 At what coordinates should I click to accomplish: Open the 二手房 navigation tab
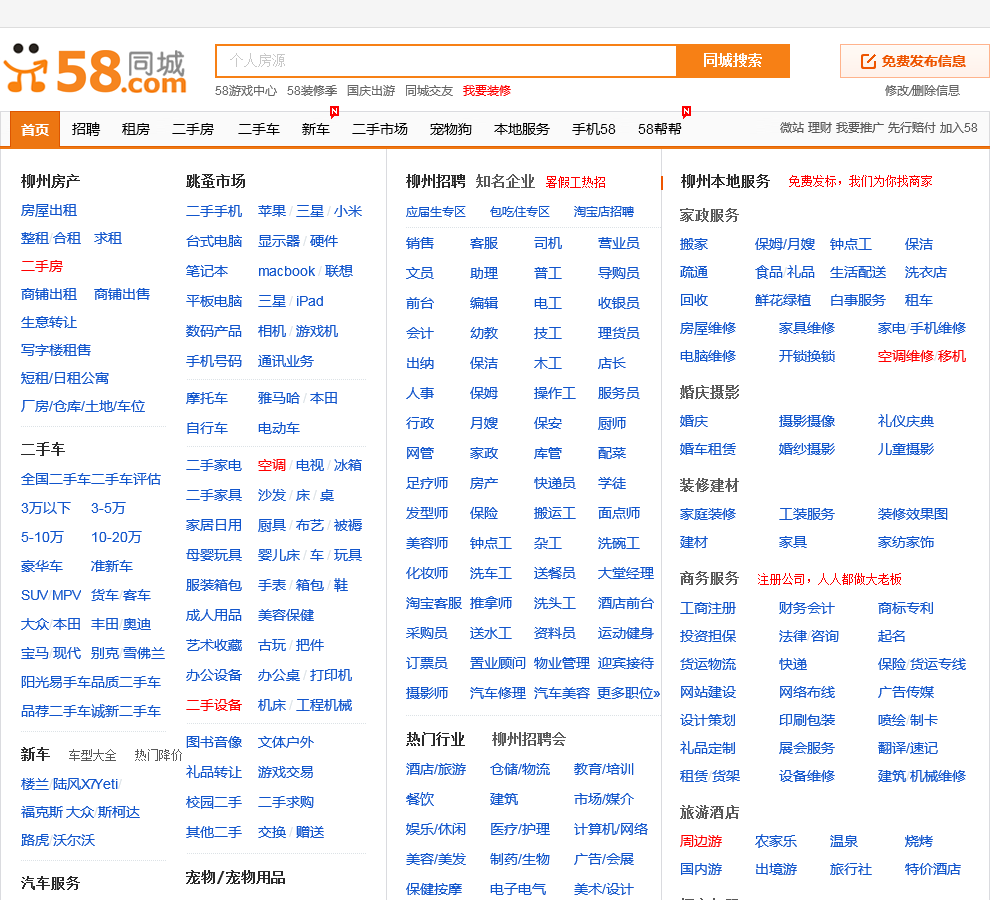193,129
